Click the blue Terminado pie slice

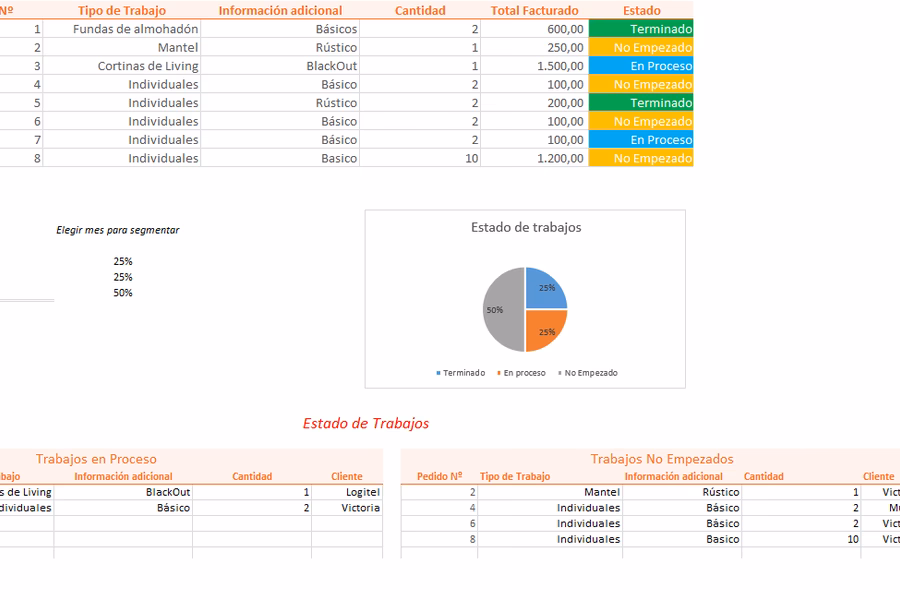coord(545,288)
